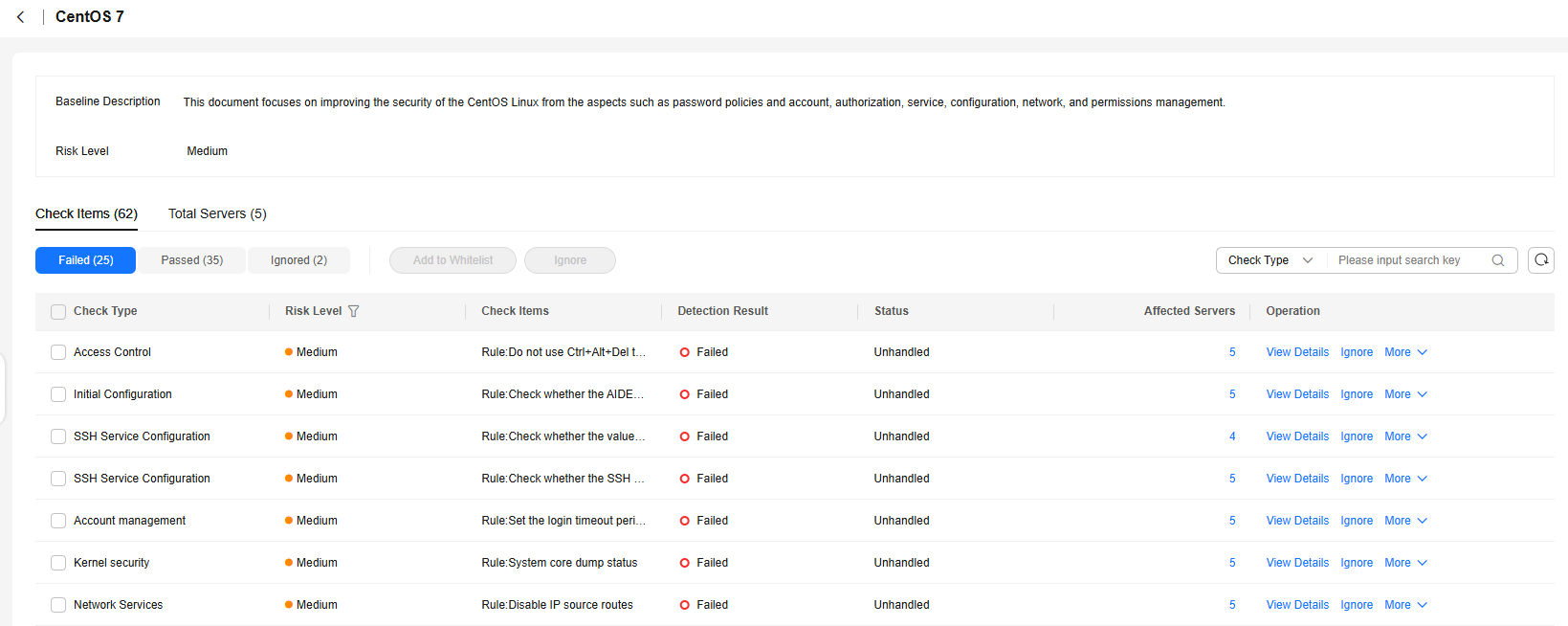Screen dimensions: 1568x626
Task: View Details of the Access Control check
Action: (1297, 352)
